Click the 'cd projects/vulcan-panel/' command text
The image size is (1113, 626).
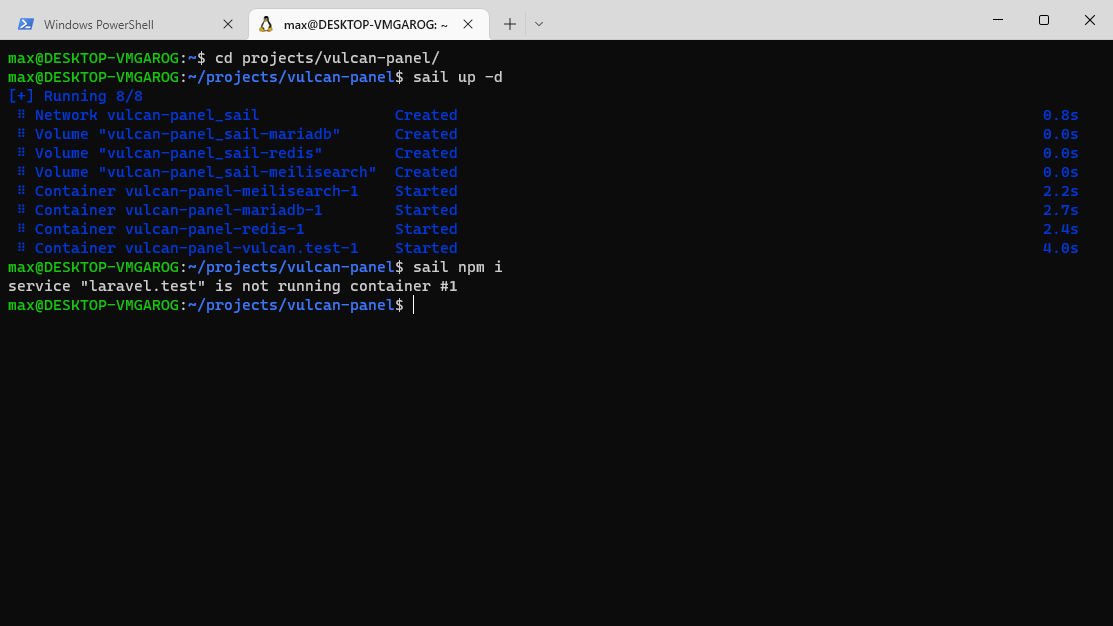coord(327,58)
